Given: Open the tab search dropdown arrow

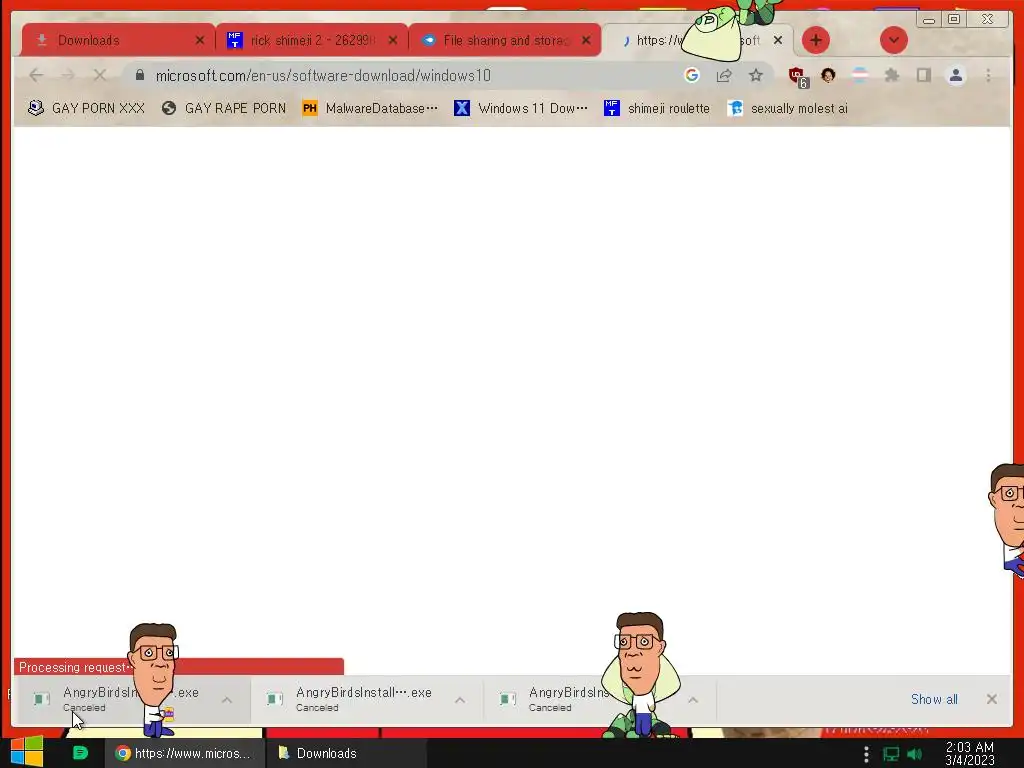Looking at the screenshot, I should point(893,40).
